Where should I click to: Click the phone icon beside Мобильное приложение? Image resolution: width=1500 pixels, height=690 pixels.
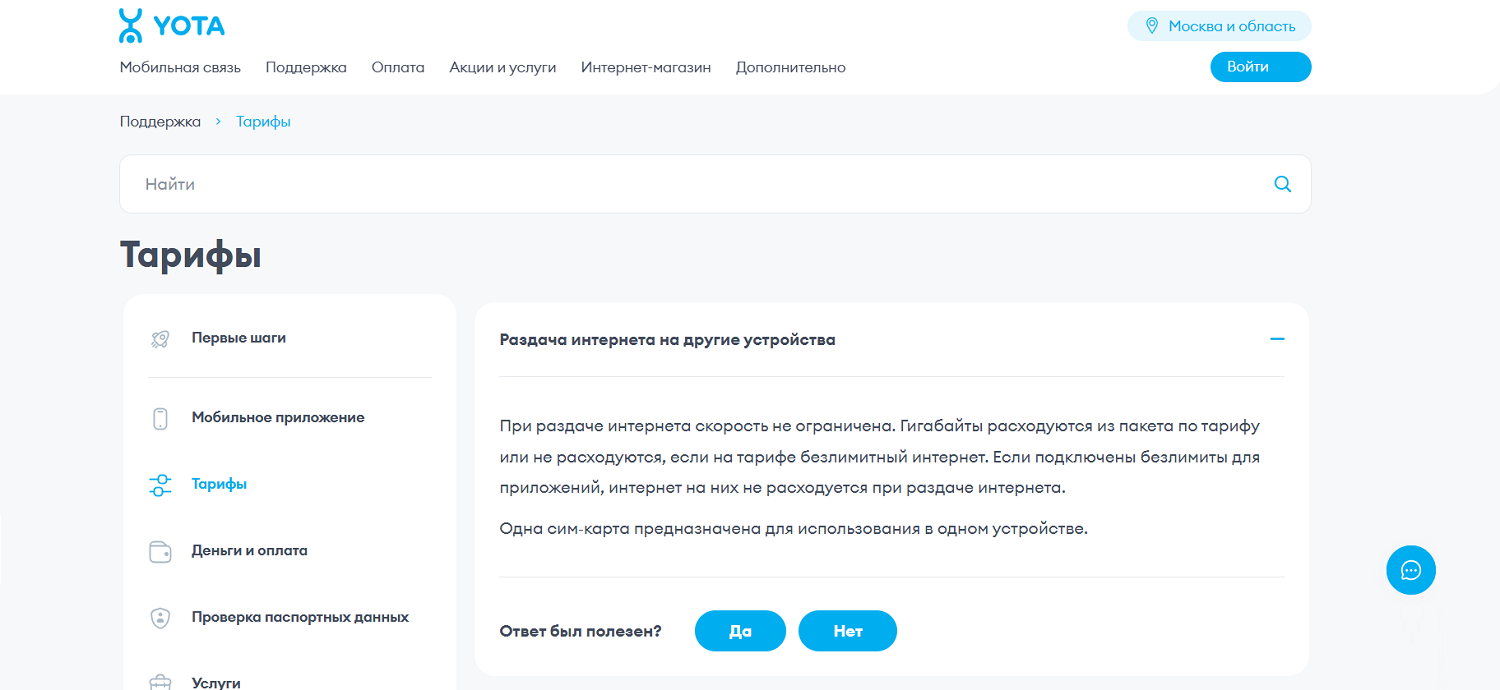pos(159,417)
